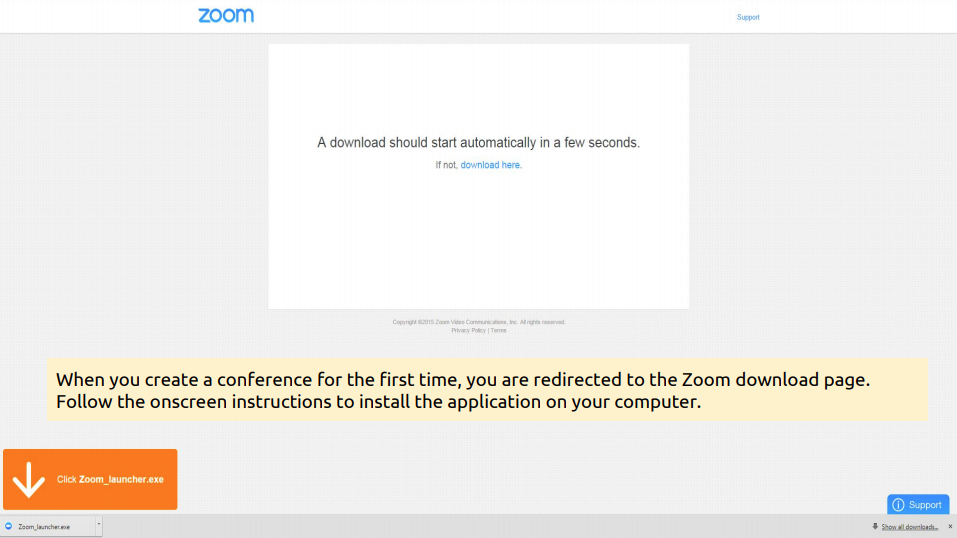Click the yellow instruction note about Zoom download page

click(487, 390)
